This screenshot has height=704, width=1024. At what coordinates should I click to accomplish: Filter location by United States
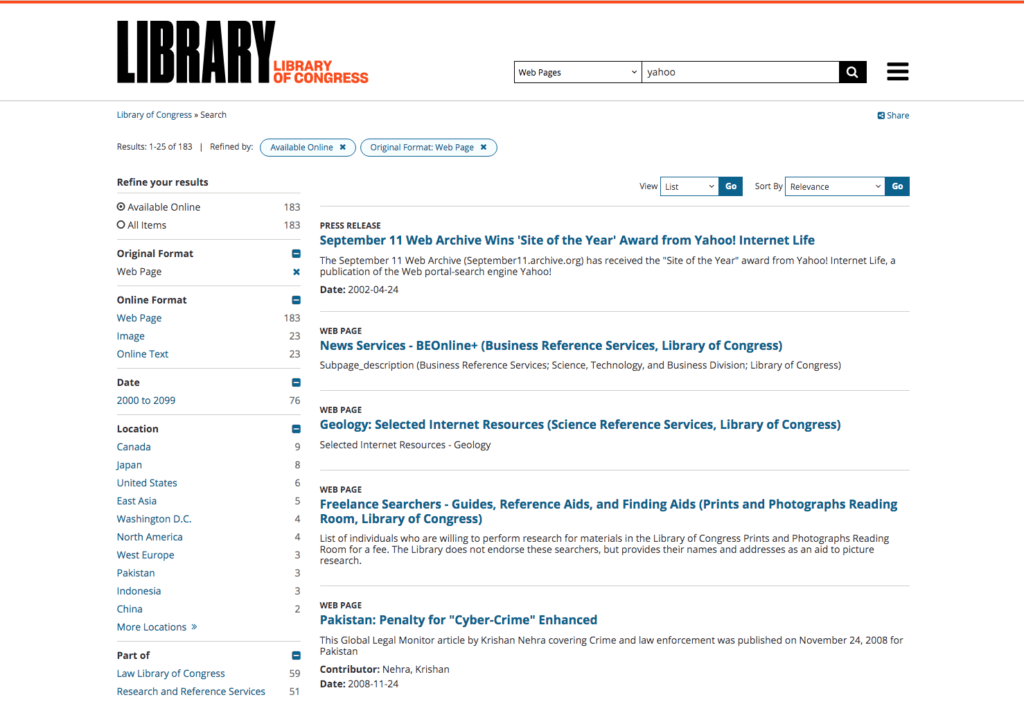click(x=147, y=483)
